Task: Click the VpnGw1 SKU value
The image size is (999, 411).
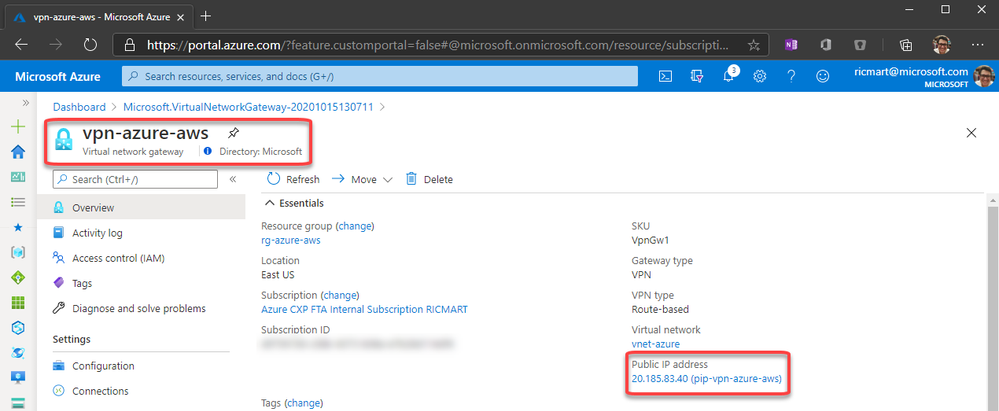Action: coord(649,240)
